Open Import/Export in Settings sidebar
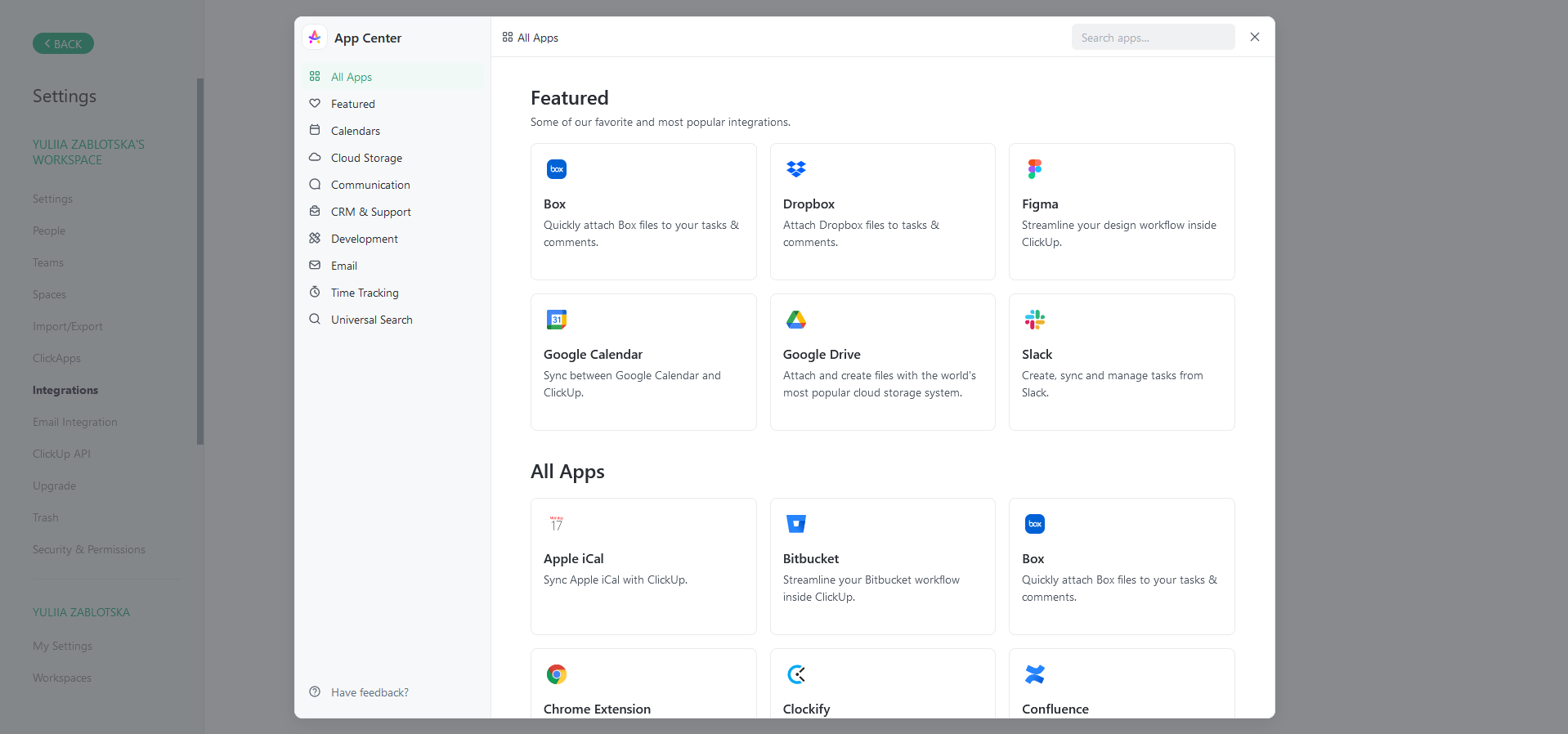Image resolution: width=1568 pixels, height=734 pixels. 68,326
